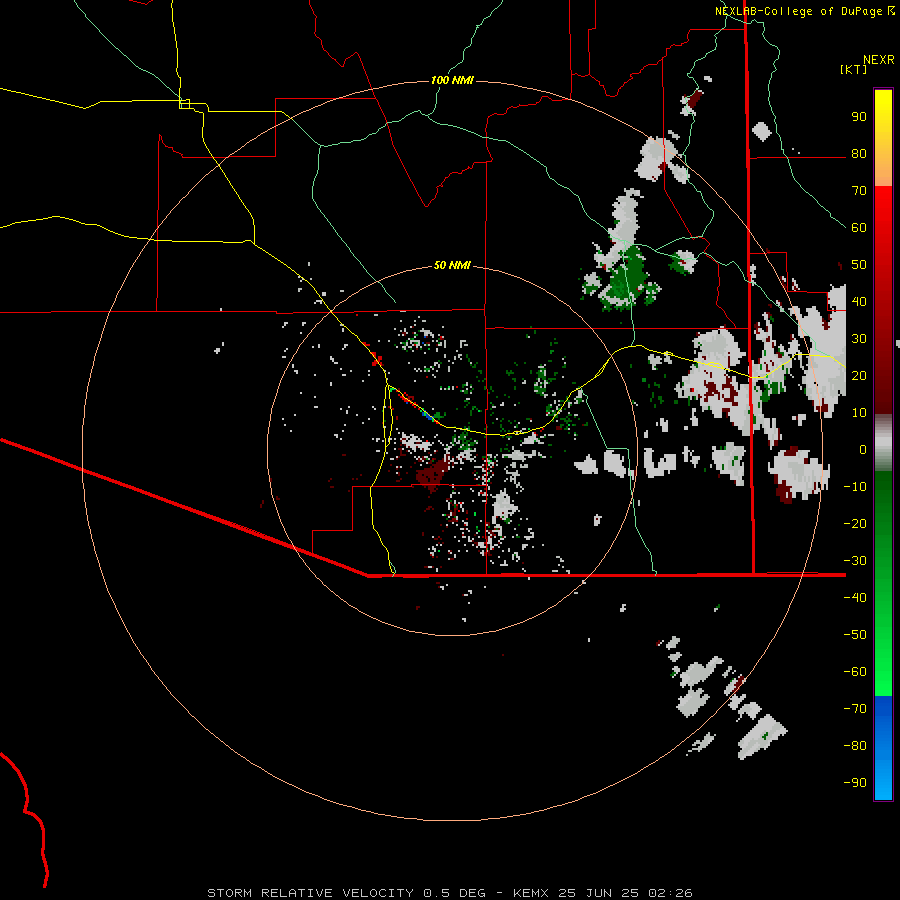Select the "-30" value on the velocity scale
The height and width of the screenshot is (900, 900).
855,561
